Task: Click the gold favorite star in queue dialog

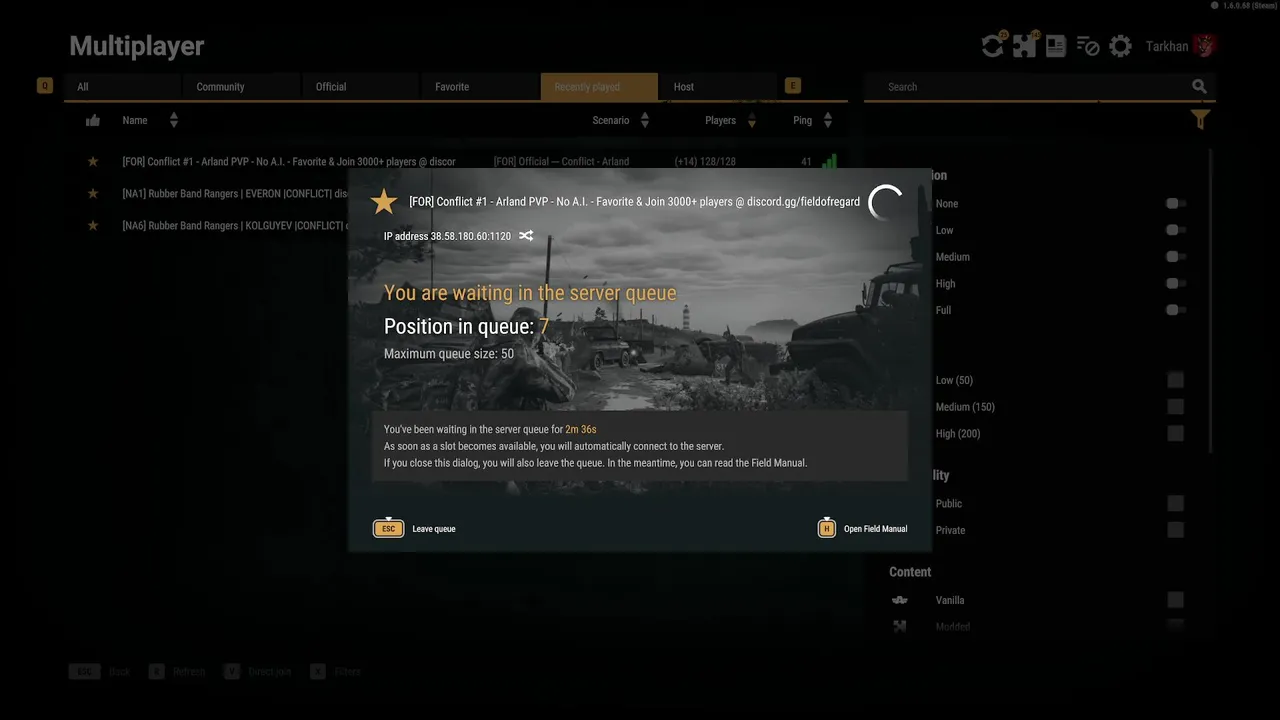Action: tap(384, 202)
